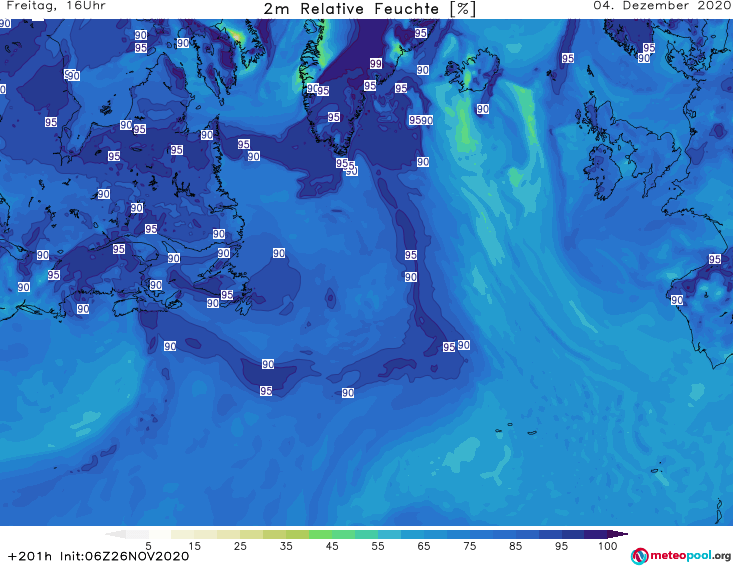733x566 pixels.
Task: Click the '65' value on the color scale
Action: point(424,546)
